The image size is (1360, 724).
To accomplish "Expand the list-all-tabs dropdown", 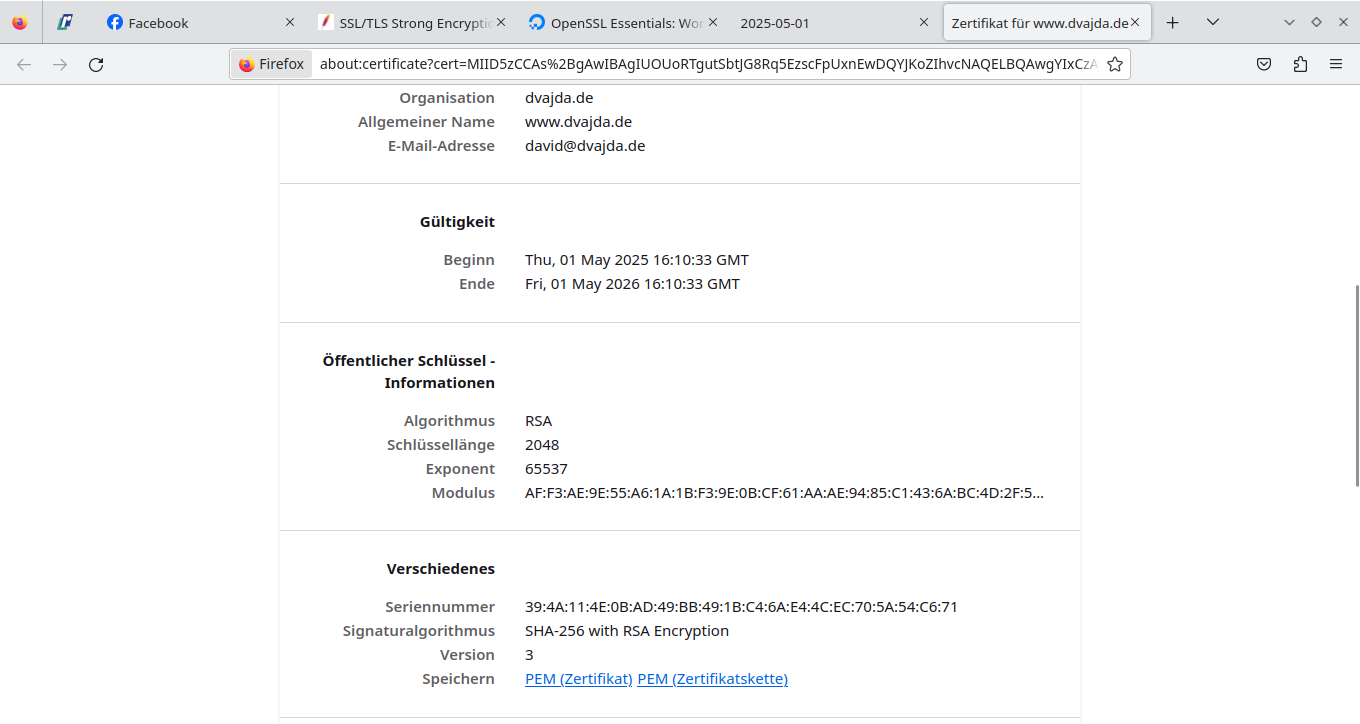I will pos(1212,22).
